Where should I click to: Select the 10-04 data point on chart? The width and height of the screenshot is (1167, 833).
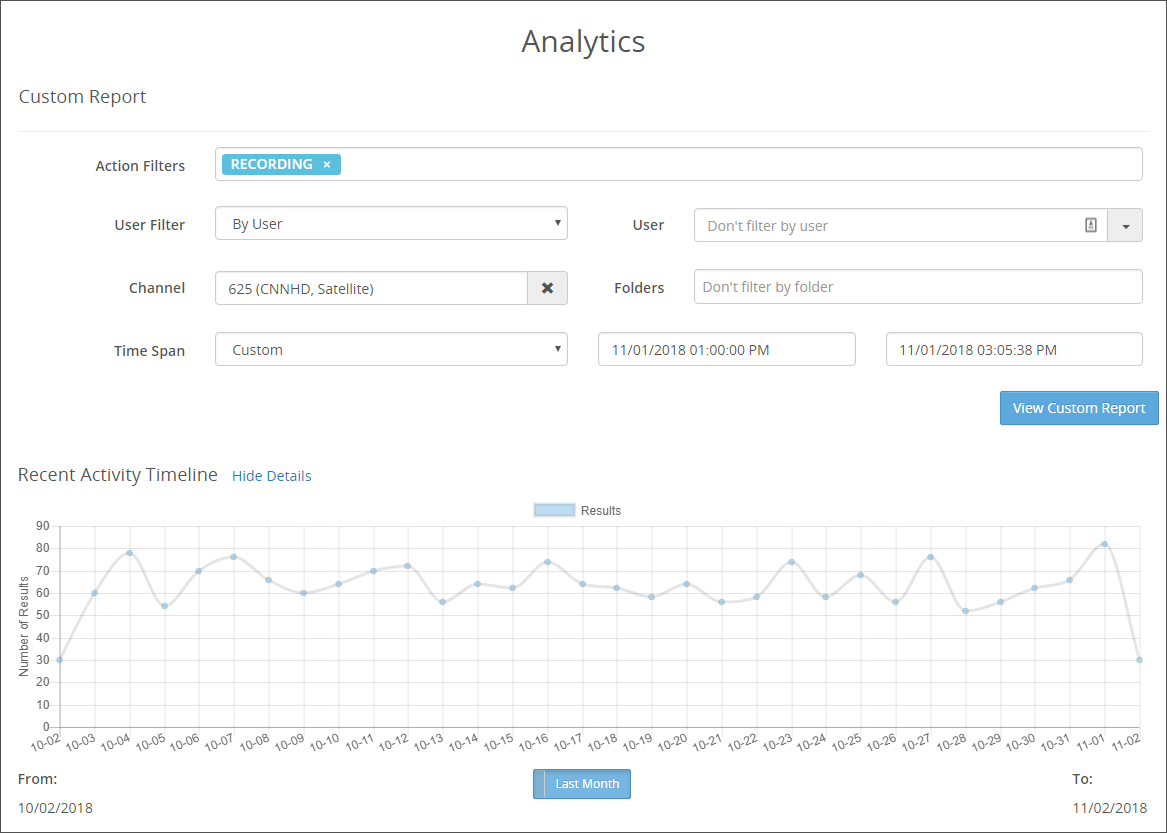[x=130, y=553]
